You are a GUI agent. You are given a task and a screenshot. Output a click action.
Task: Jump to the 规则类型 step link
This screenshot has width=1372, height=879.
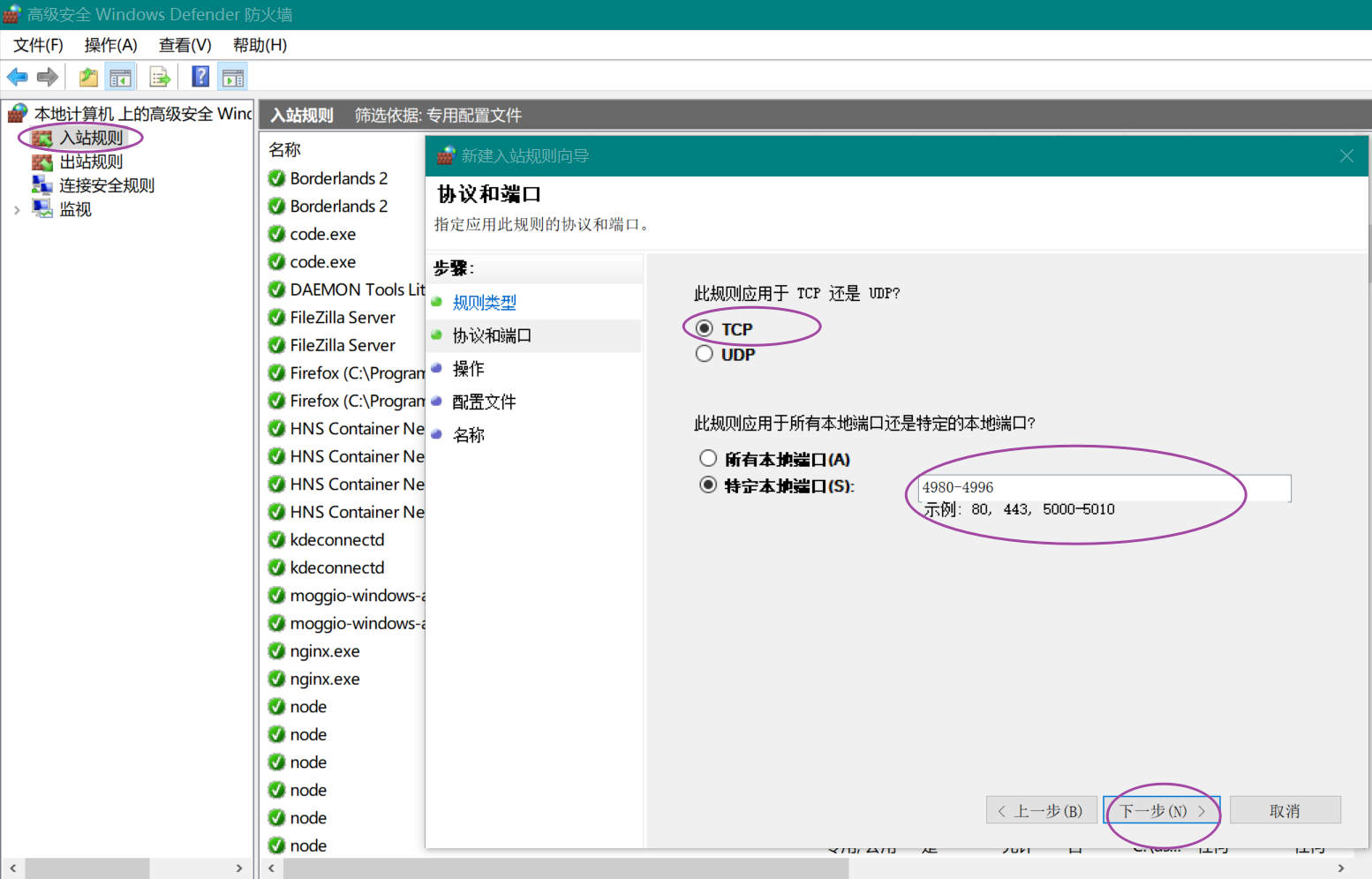pos(485,303)
